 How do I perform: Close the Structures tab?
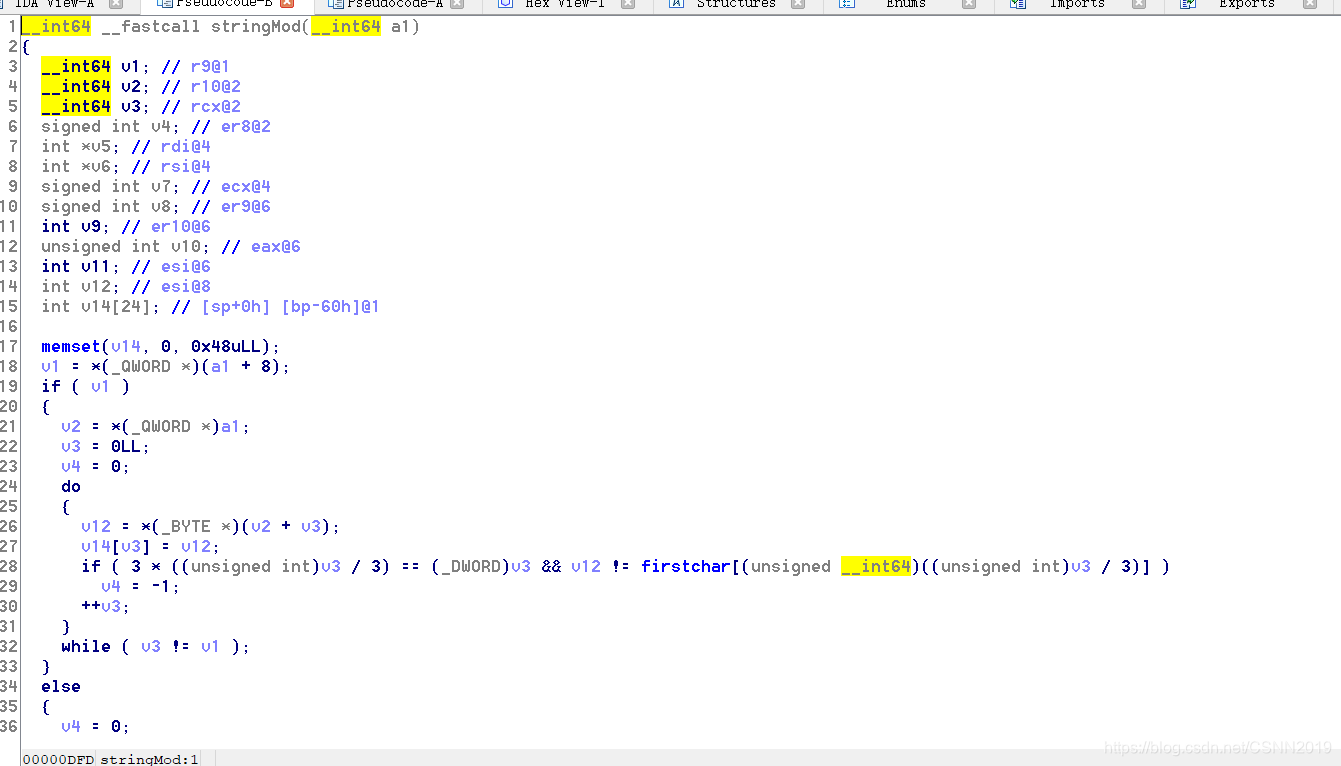coord(798,4)
